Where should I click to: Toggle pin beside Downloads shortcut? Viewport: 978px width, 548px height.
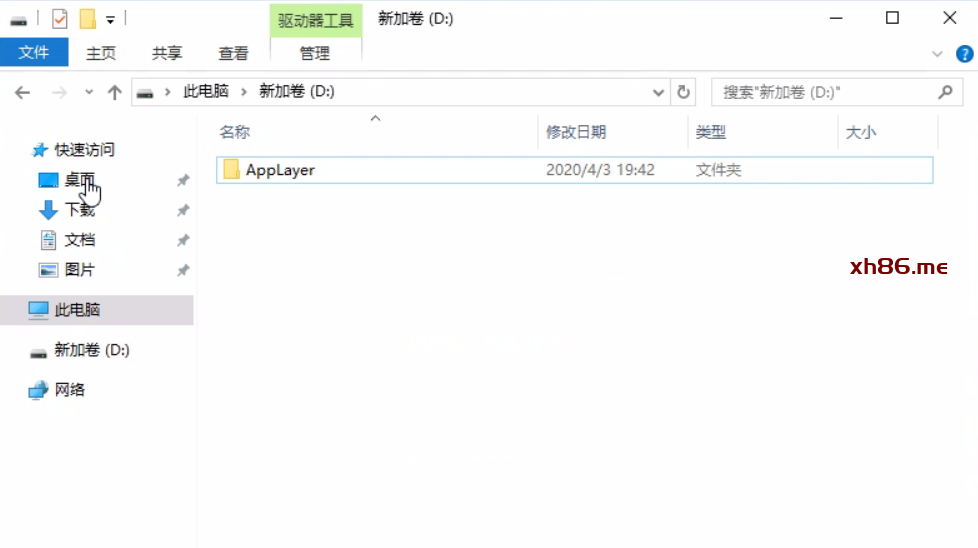[183, 211]
